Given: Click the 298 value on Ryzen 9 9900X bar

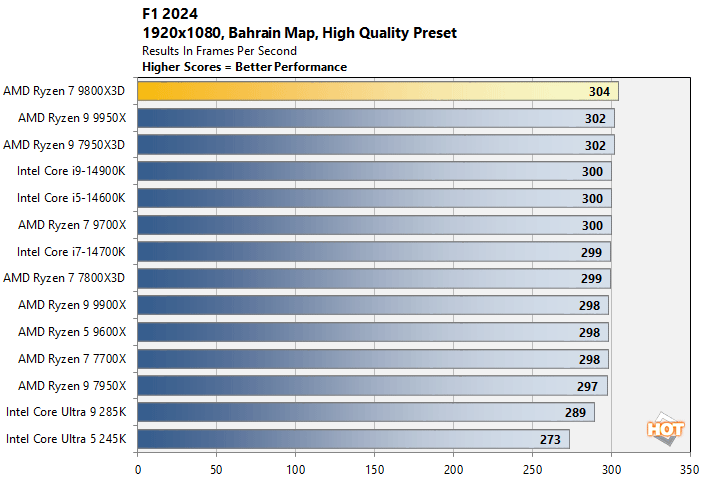Looking at the screenshot, I should pos(589,306).
